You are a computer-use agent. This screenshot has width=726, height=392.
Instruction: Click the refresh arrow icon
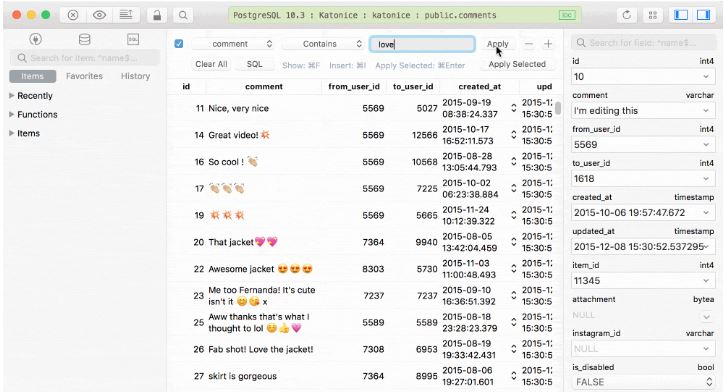click(626, 15)
